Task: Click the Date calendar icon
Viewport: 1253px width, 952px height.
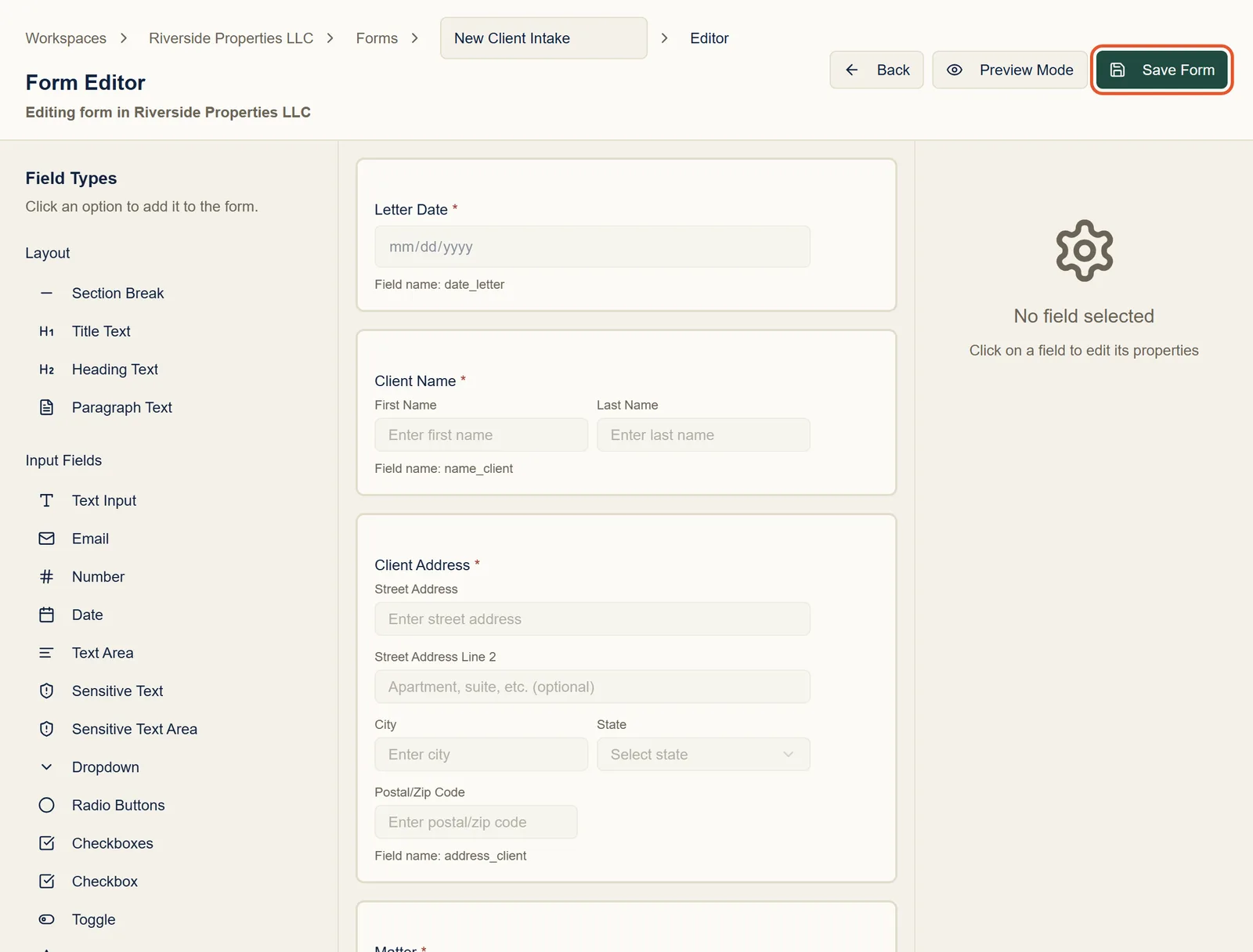Action: 47,615
